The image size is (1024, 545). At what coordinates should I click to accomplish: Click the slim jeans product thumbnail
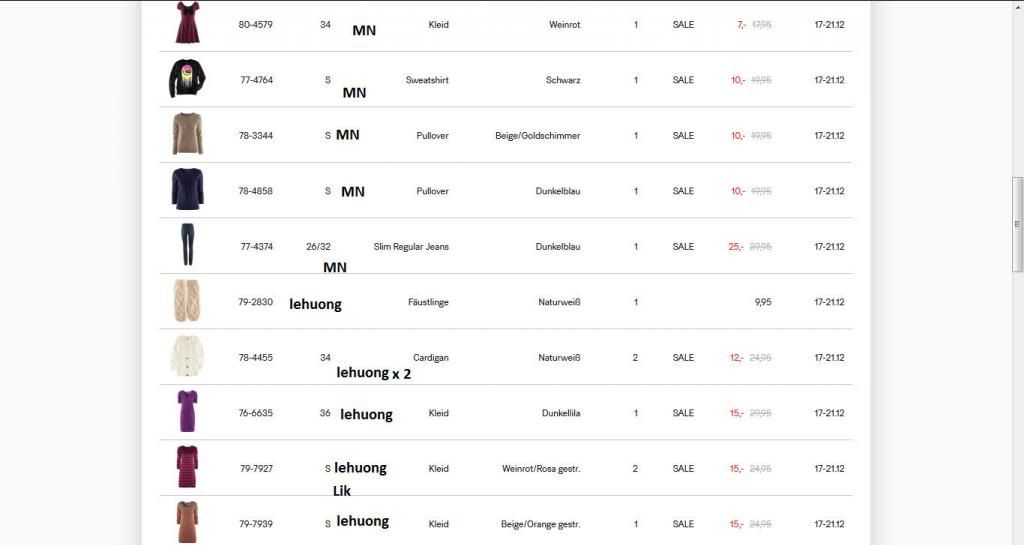pyautogui.click(x=186, y=245)
